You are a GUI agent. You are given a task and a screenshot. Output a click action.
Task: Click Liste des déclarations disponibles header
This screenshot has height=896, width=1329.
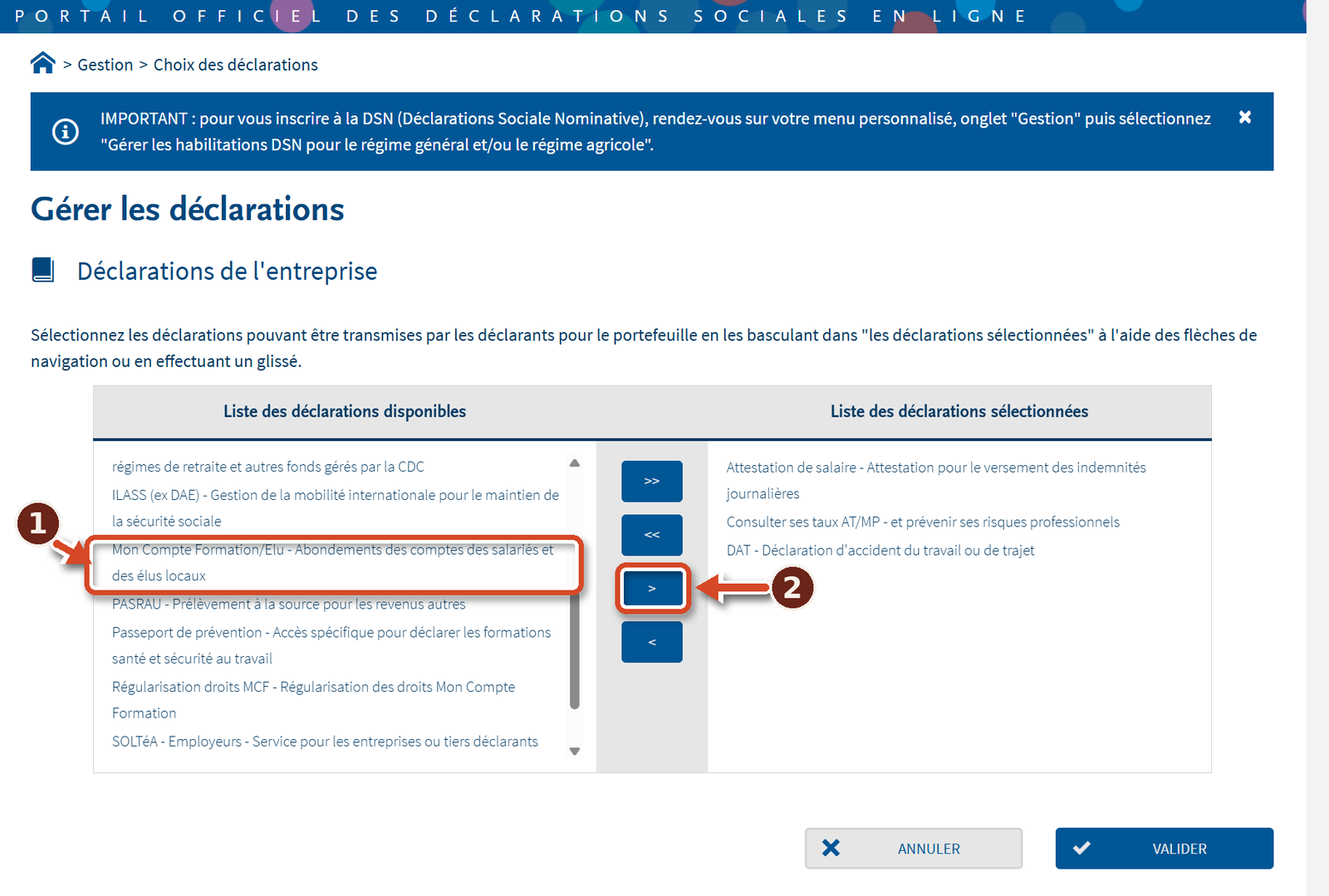(x=345, y=411)
